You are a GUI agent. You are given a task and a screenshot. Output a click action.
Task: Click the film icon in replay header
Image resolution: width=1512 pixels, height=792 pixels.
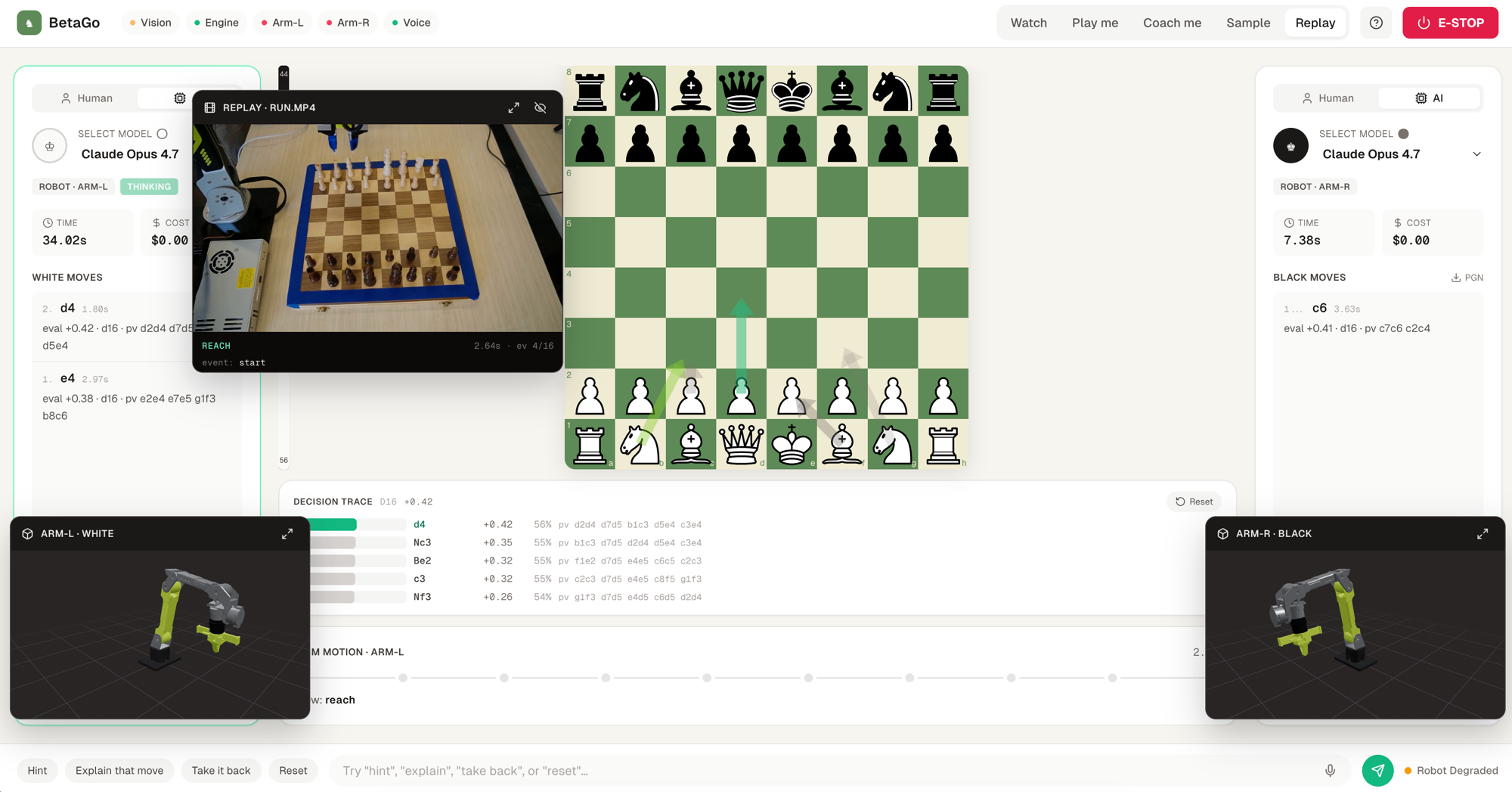pos(210,107)
